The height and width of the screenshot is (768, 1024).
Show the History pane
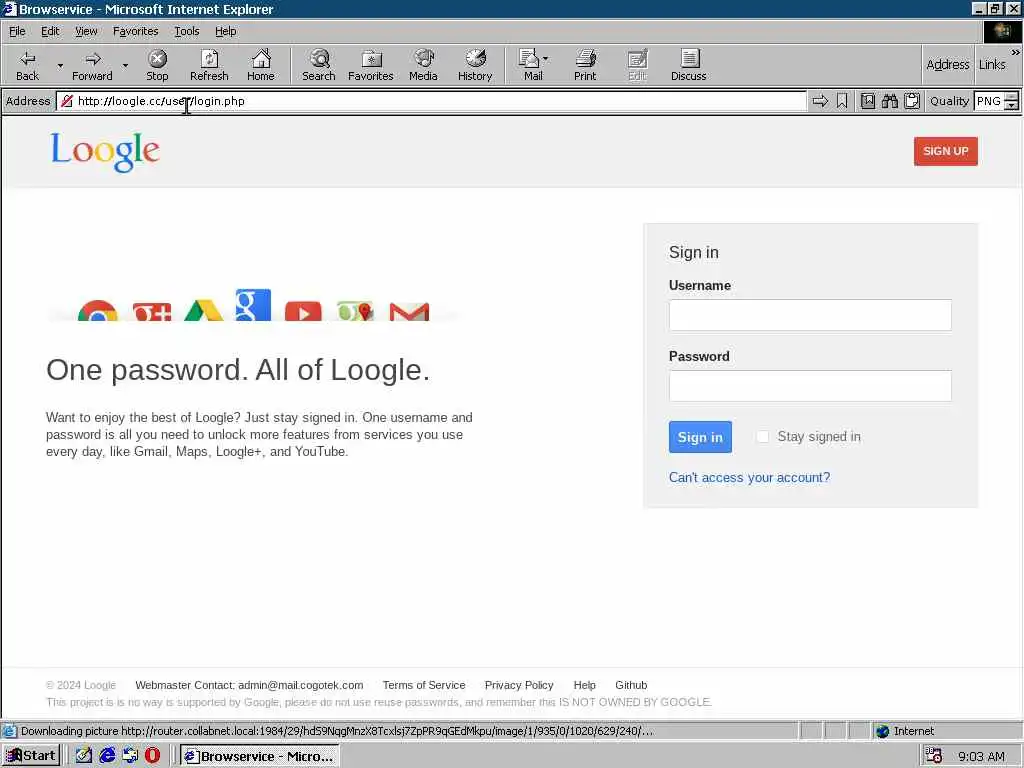pos(475,65)
